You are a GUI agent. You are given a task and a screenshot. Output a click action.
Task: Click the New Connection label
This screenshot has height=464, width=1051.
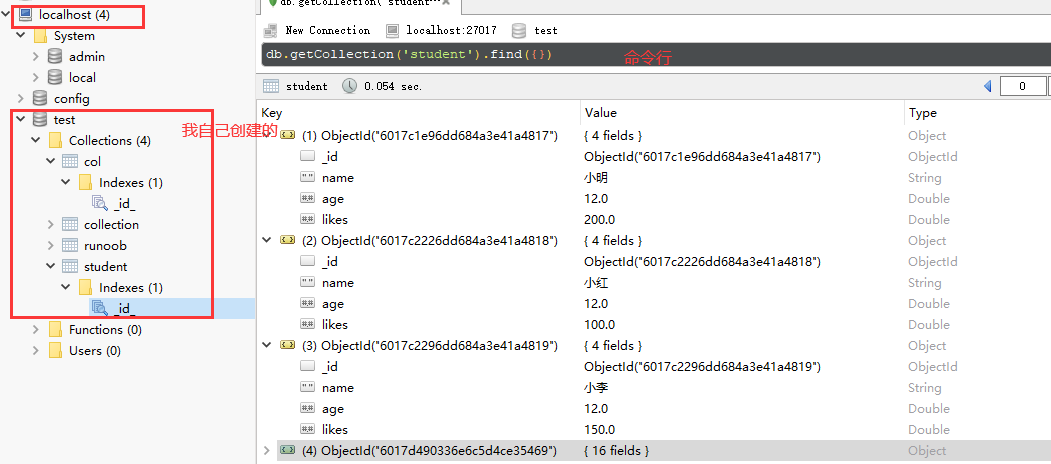pyautogui.click(x=327, y=30)
